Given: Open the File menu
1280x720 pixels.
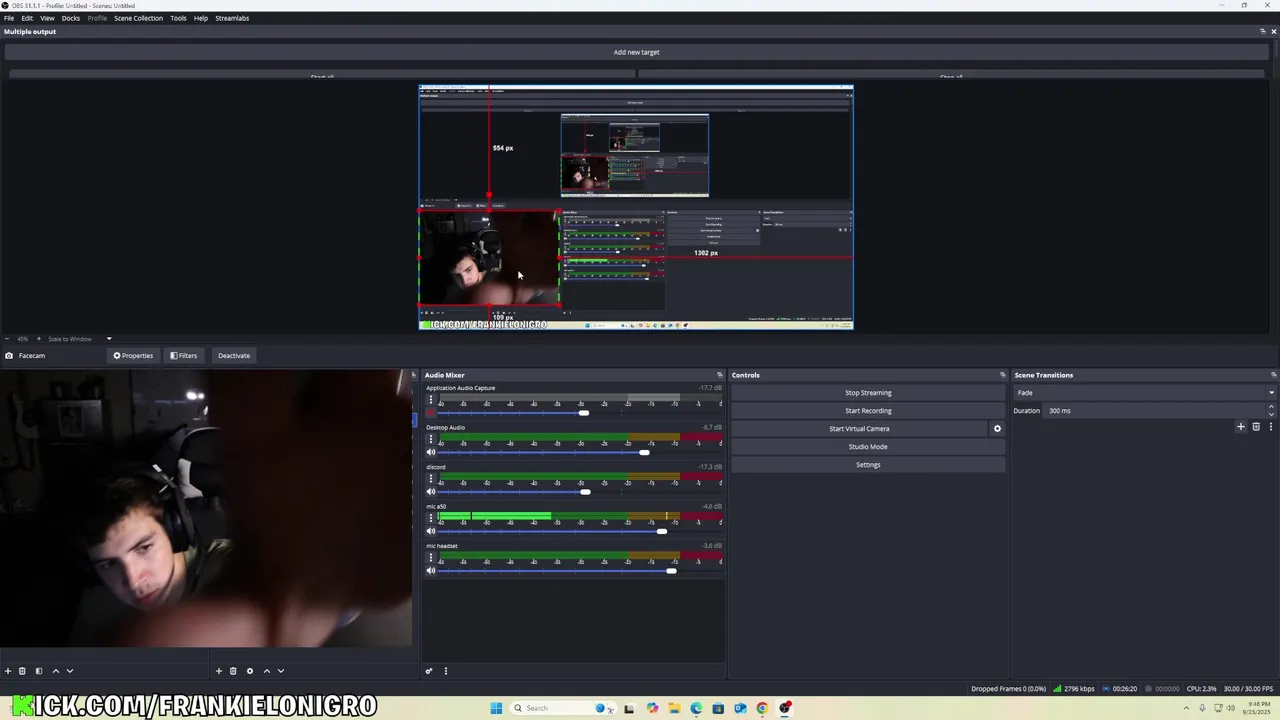Looking at the screenshot, I should pyautogui.click(x=9, y=18).
